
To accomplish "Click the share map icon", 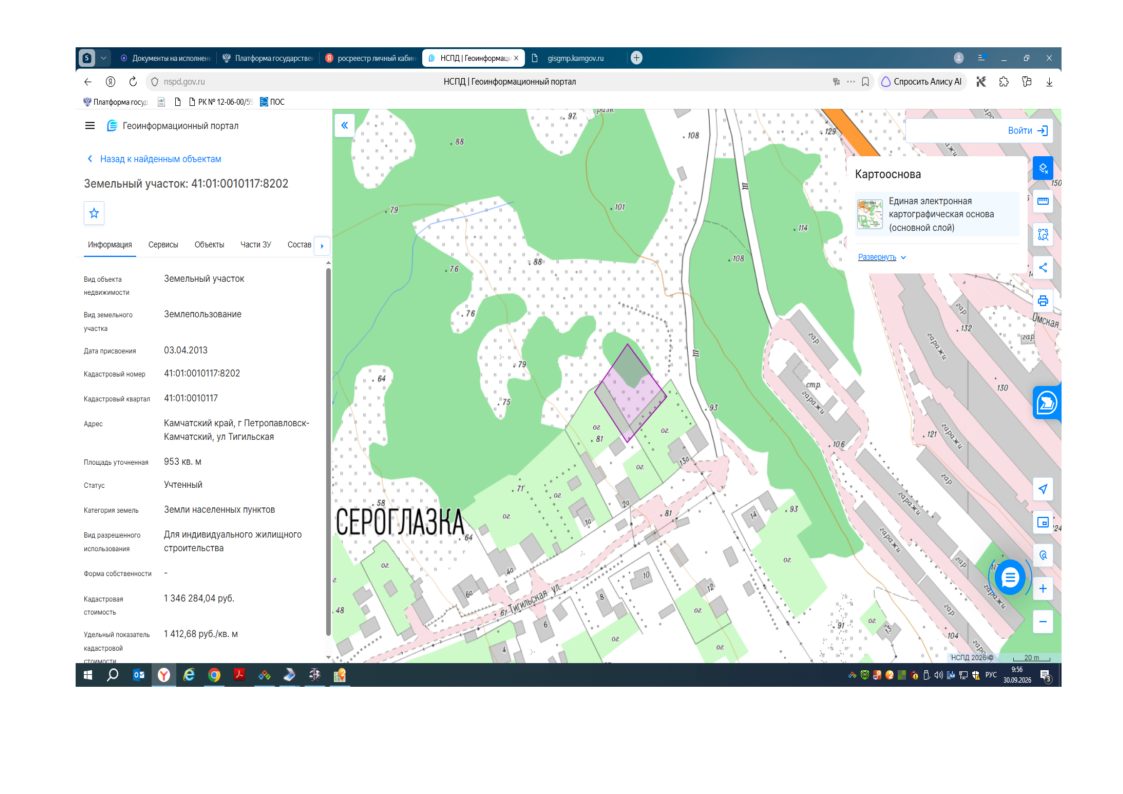I will (1043, 268).
